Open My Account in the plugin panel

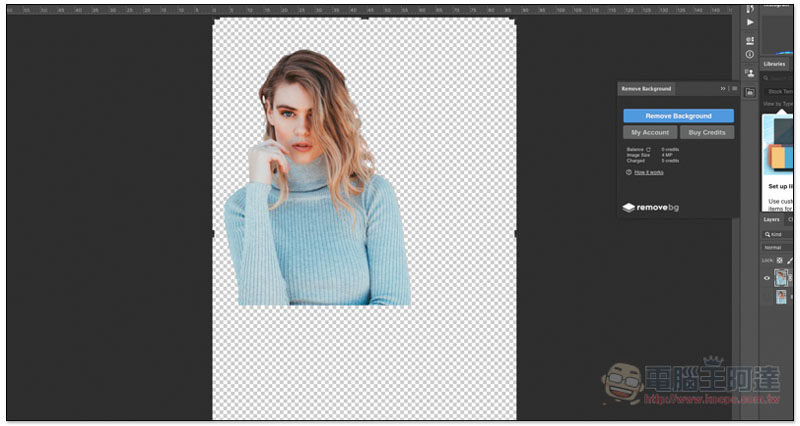pyautogui.click(x=650, y=132)
